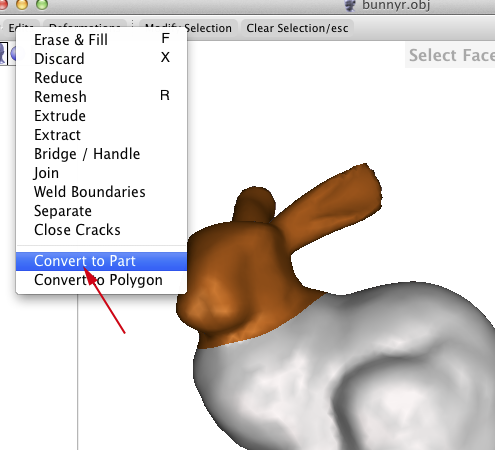The image size is (495, 450).
Task: Click the Clear Selection/esc button
Action: coord(297,28)
